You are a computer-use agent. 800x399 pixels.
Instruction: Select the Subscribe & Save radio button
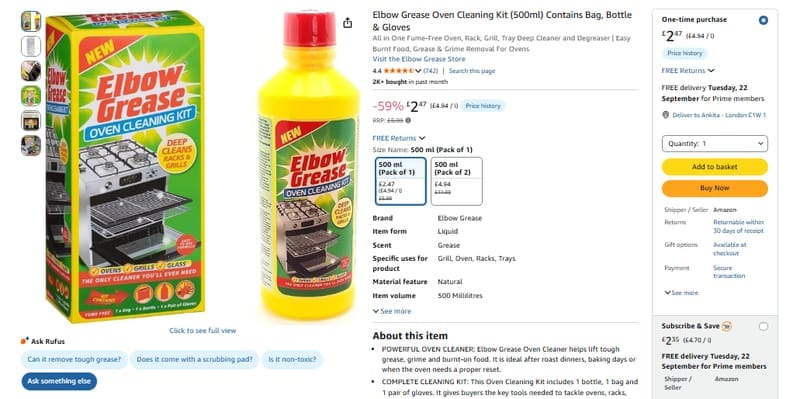click(x=763, y=327)
